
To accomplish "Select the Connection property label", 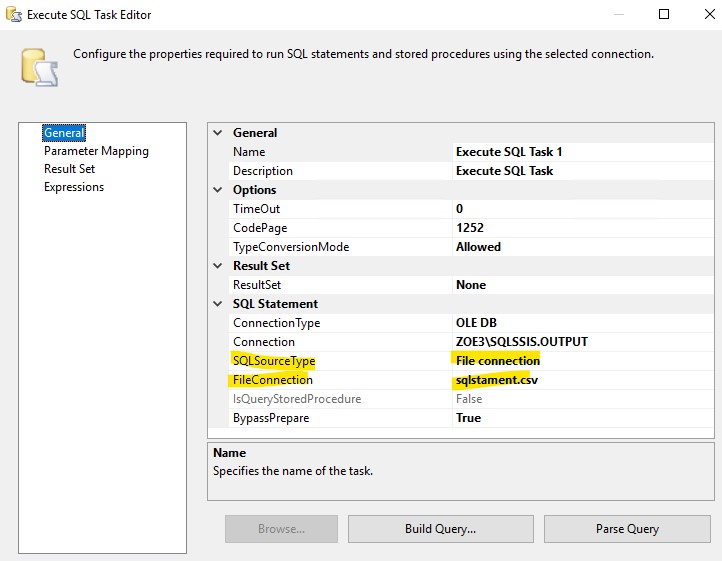I will coord(264,342).
